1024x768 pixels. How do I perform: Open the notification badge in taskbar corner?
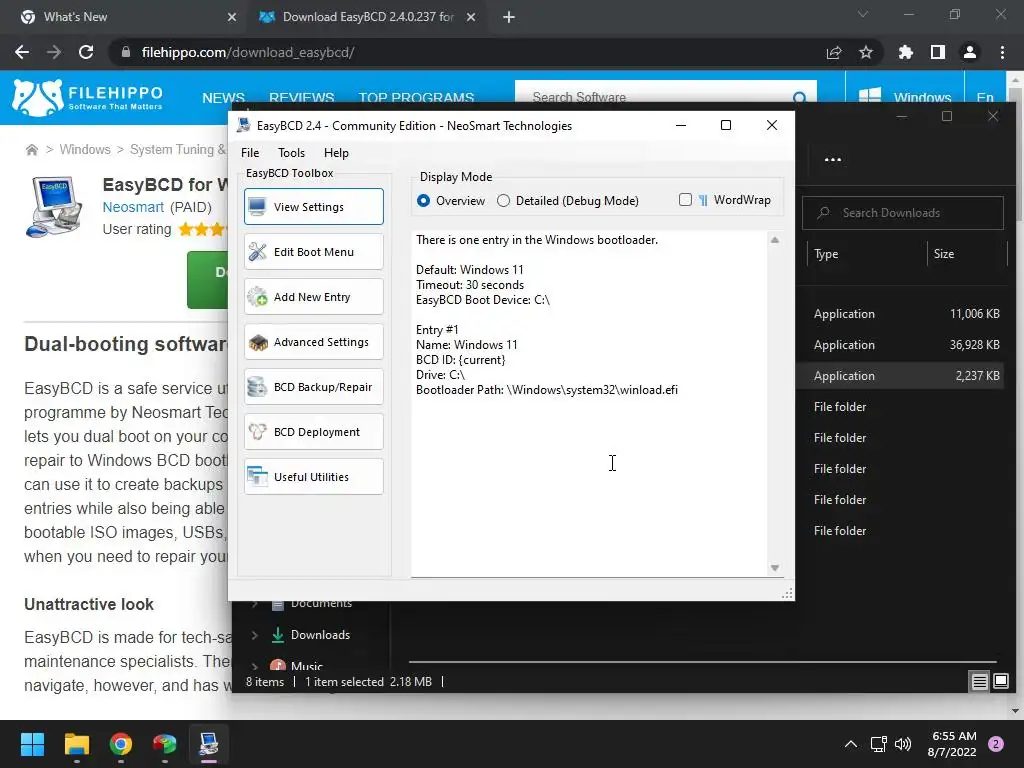[x=996, y=744]
